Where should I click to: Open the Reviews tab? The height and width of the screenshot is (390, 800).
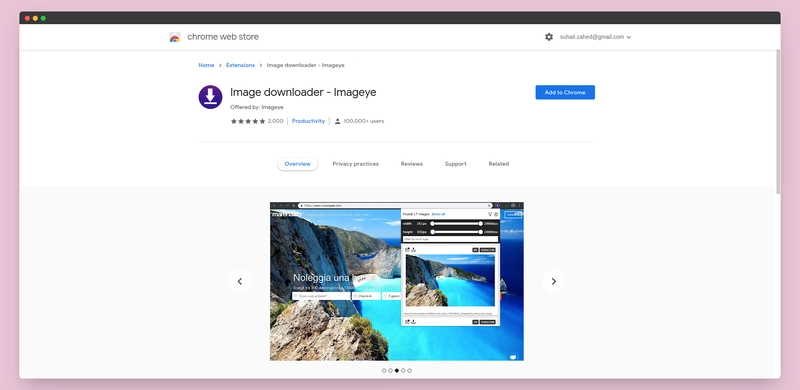412,164
